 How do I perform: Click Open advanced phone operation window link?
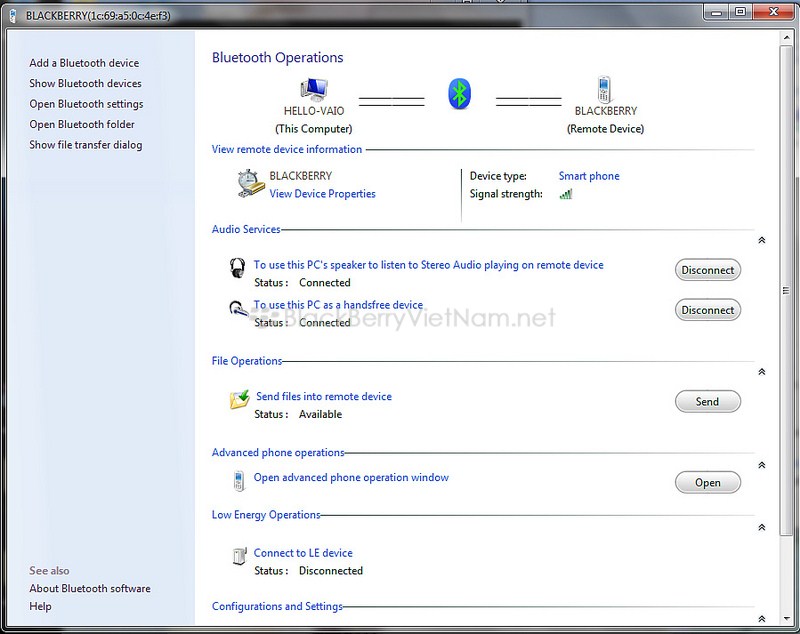tap(351, 477)
